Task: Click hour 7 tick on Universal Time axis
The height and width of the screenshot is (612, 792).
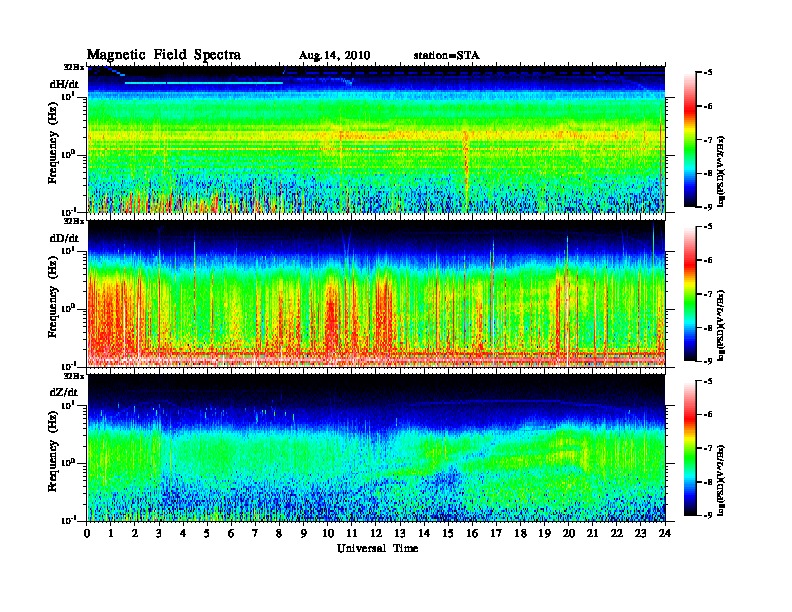Action: [x=256, y=533]
